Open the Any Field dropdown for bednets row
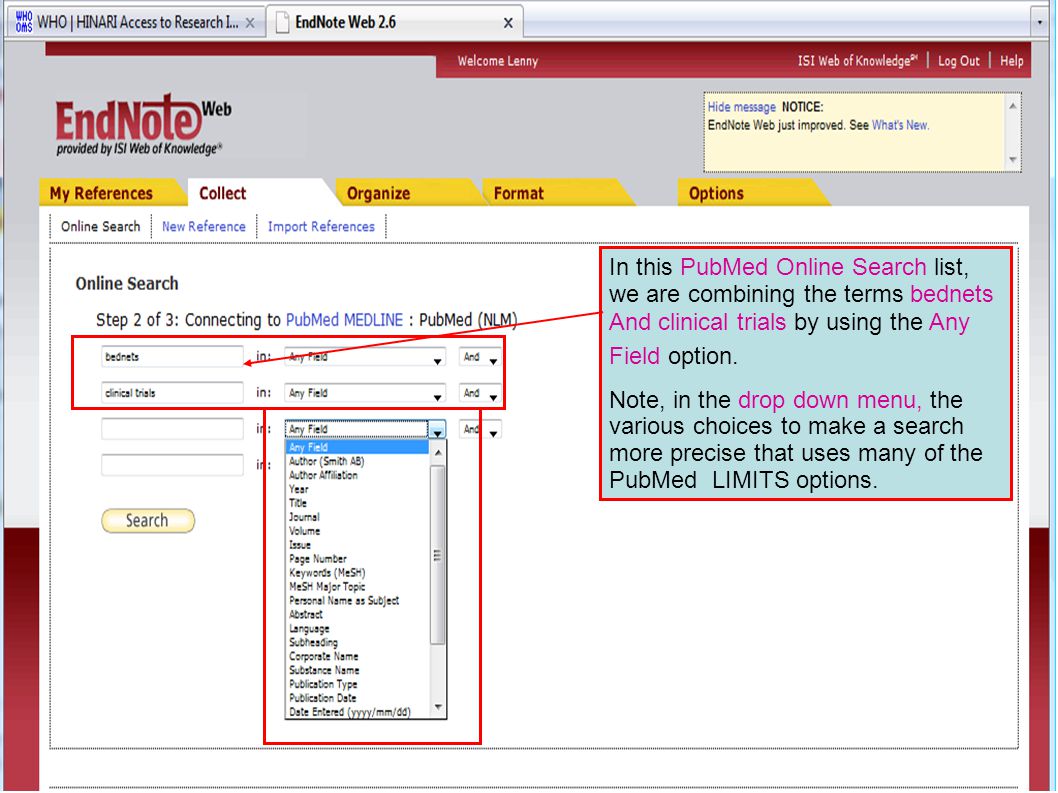Image resolution: width=1058 pixels, height=793 pixels. [x=365, y=357]
